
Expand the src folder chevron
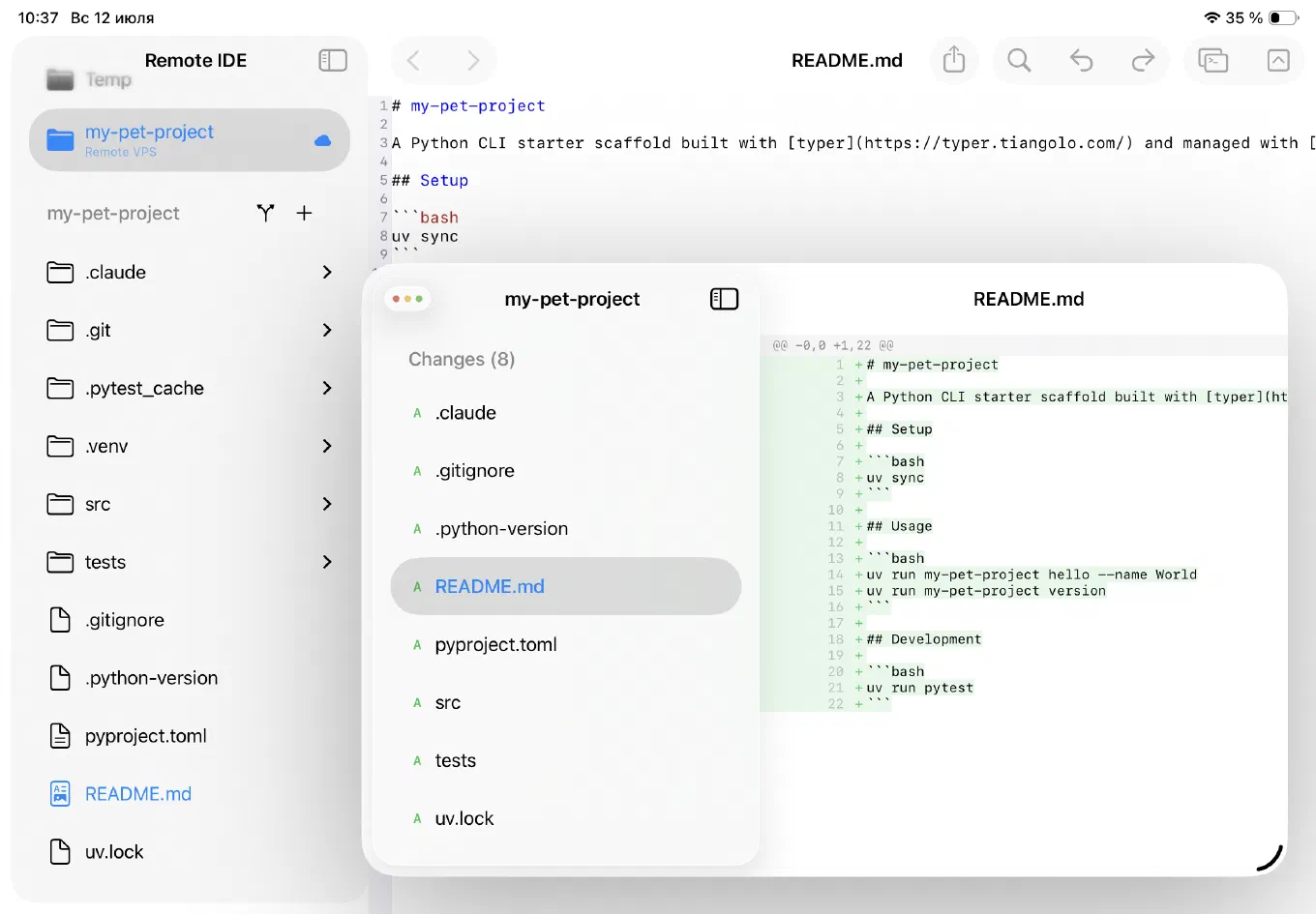pyautogui.click(x=327, y=504)
